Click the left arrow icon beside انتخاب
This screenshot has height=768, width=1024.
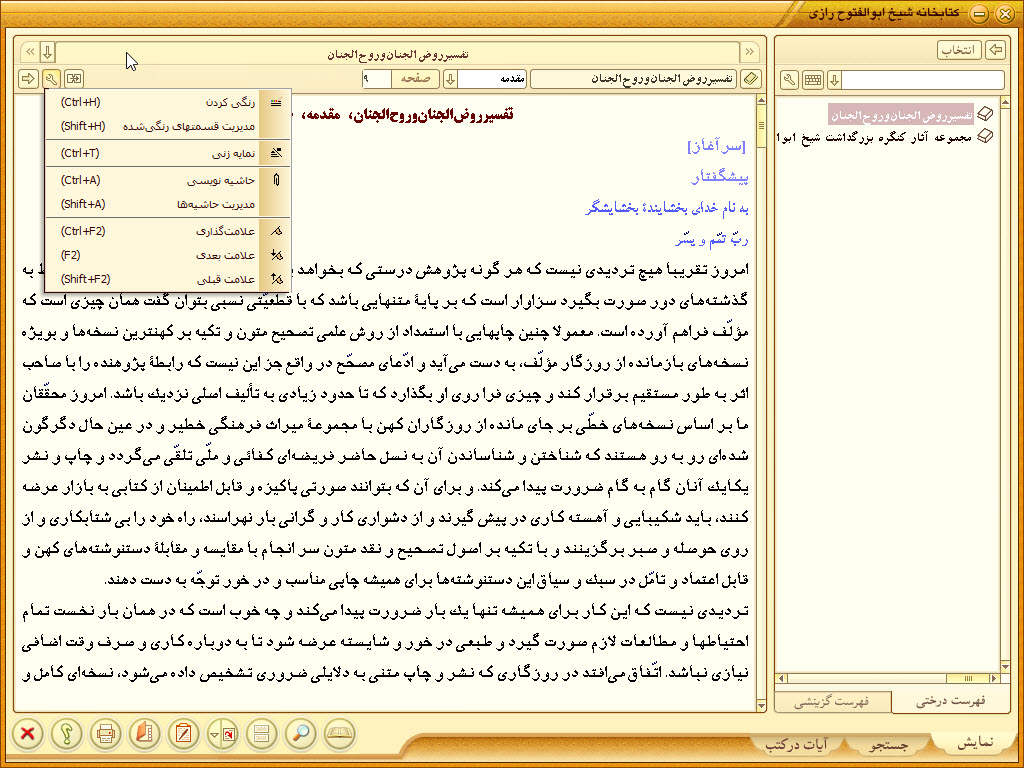click(x=995, y=50)
